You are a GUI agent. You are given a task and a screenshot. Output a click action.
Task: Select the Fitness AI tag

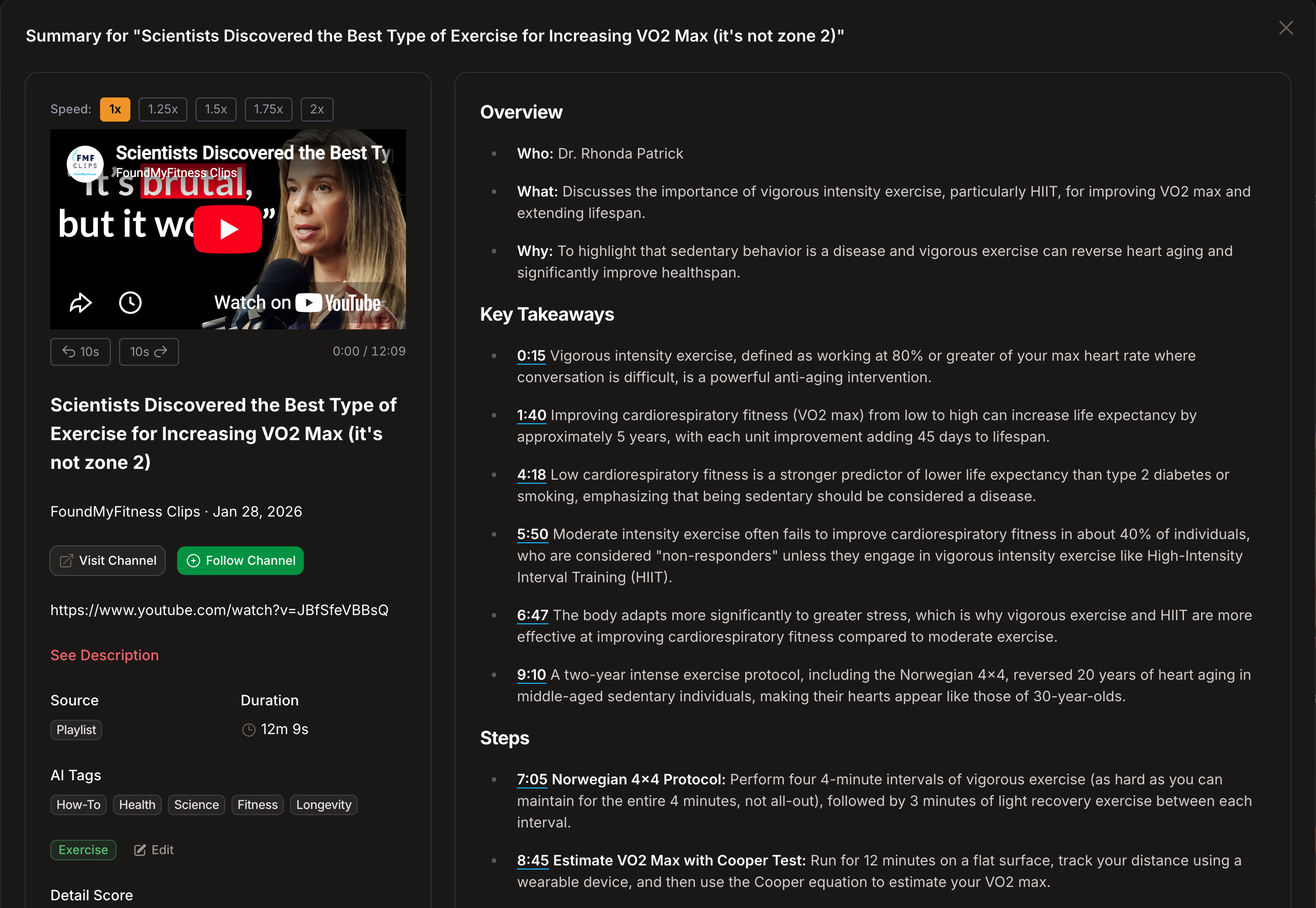257,805
